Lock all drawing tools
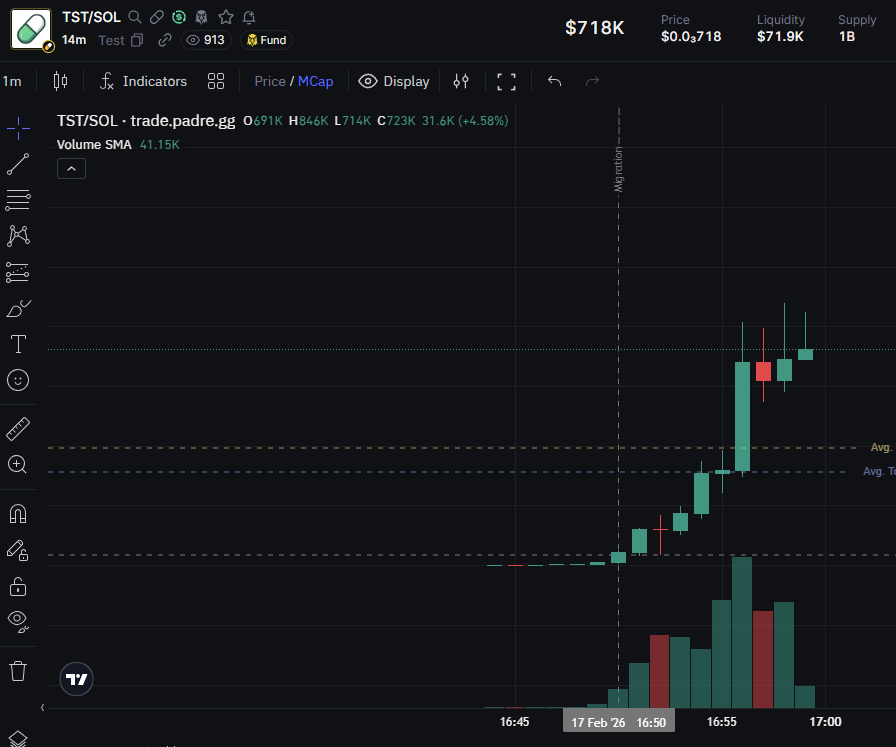The height and width of the screenshot is (747, 896). click(18, 586)
